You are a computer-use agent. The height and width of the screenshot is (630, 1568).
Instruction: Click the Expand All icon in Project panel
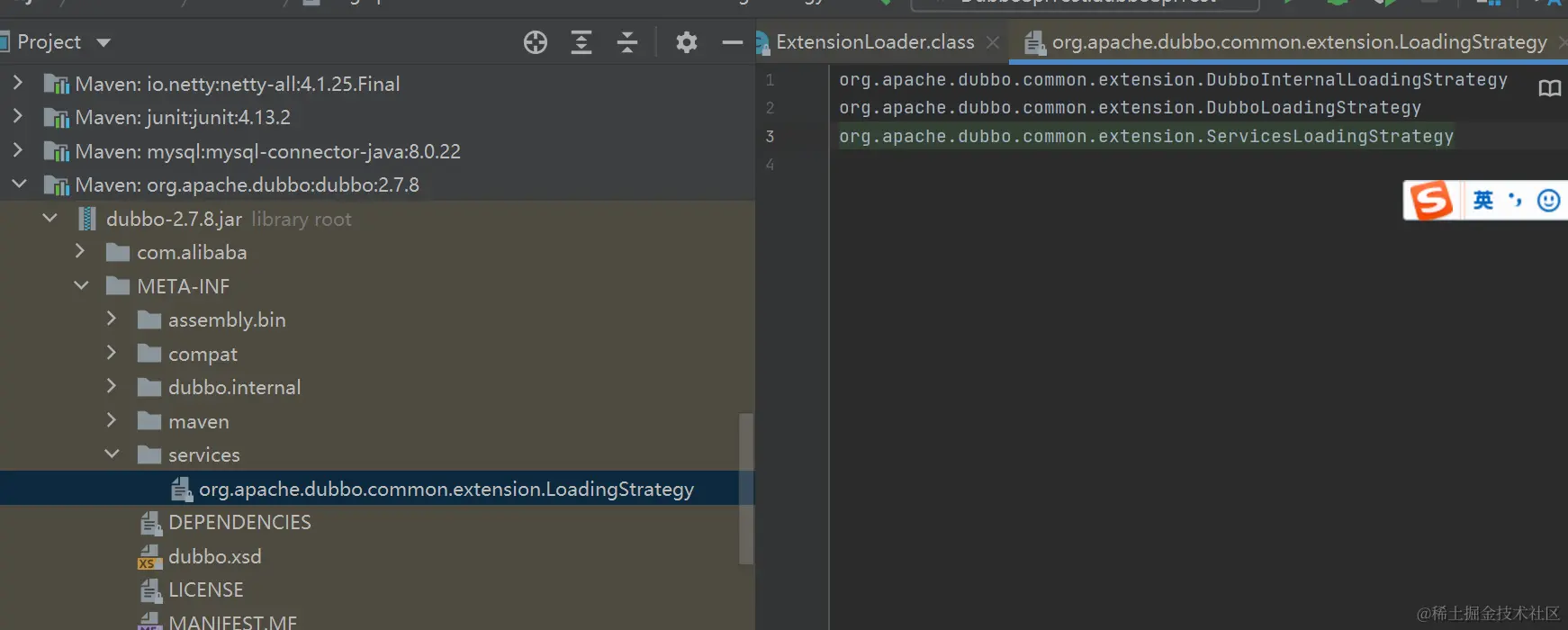(x=581, y=42)
